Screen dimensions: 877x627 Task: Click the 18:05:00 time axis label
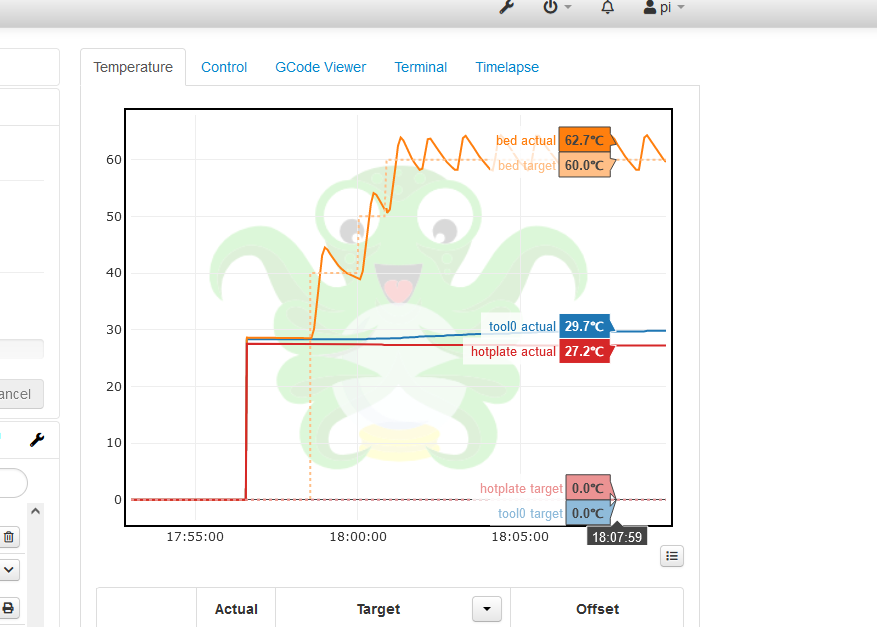pyautogui.click(x=520, y=537)
